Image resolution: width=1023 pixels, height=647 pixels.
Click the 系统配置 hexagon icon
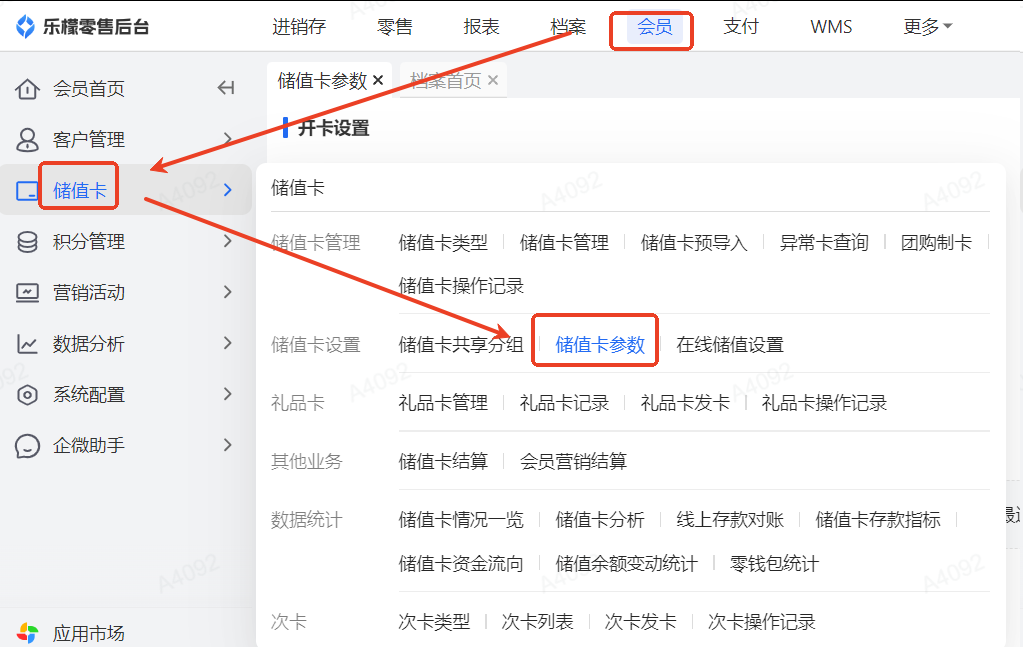(x=27, y=395)
